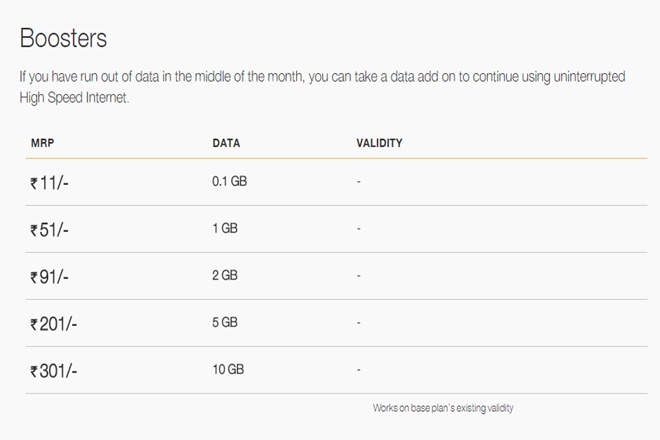Select the ₹11/- booster price
This screenshot has width=660, height=440.
coord(49,183)
